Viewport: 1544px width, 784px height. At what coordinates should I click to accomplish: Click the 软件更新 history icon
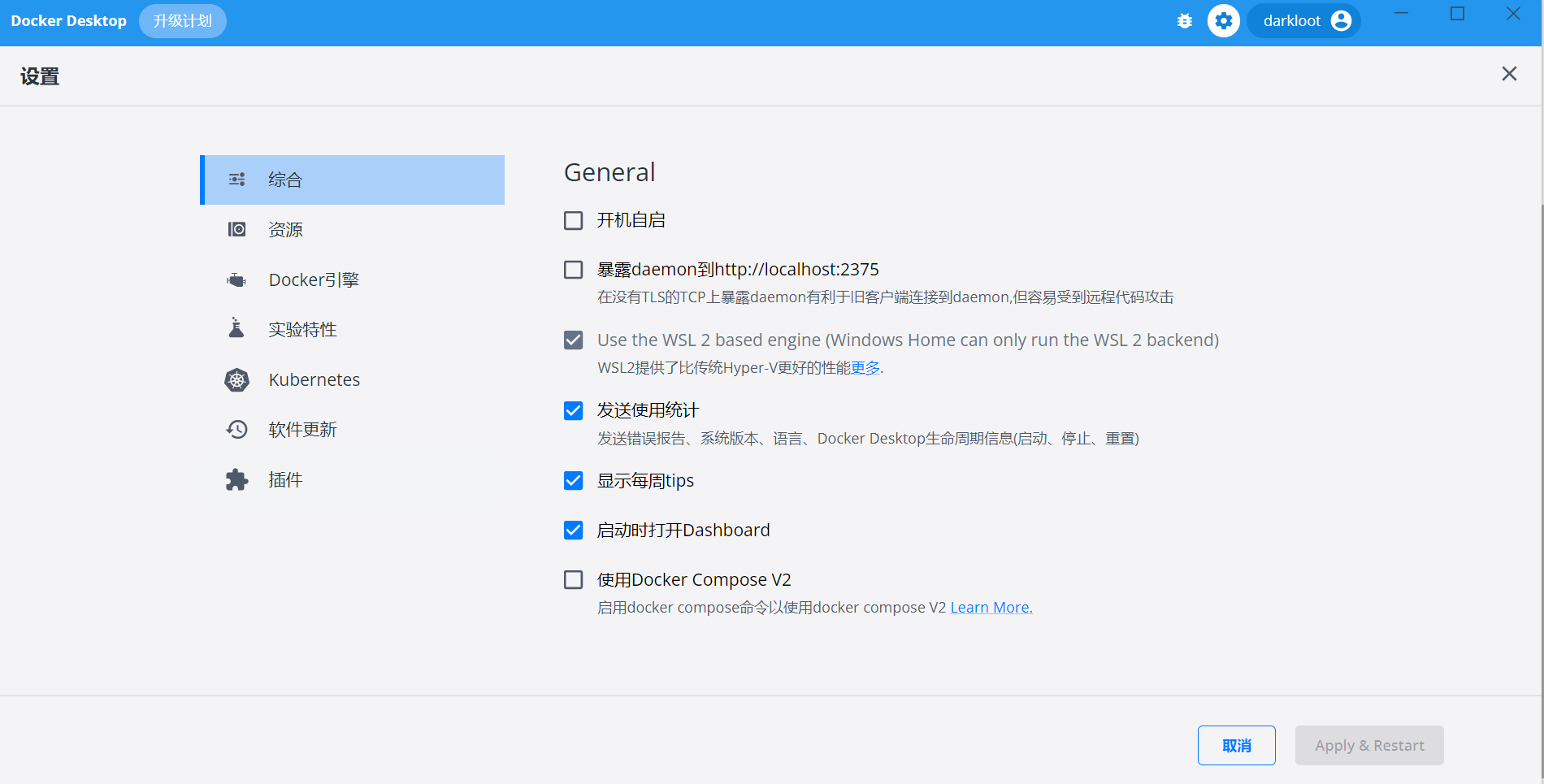pyautogui.click(x=236, y=429)
